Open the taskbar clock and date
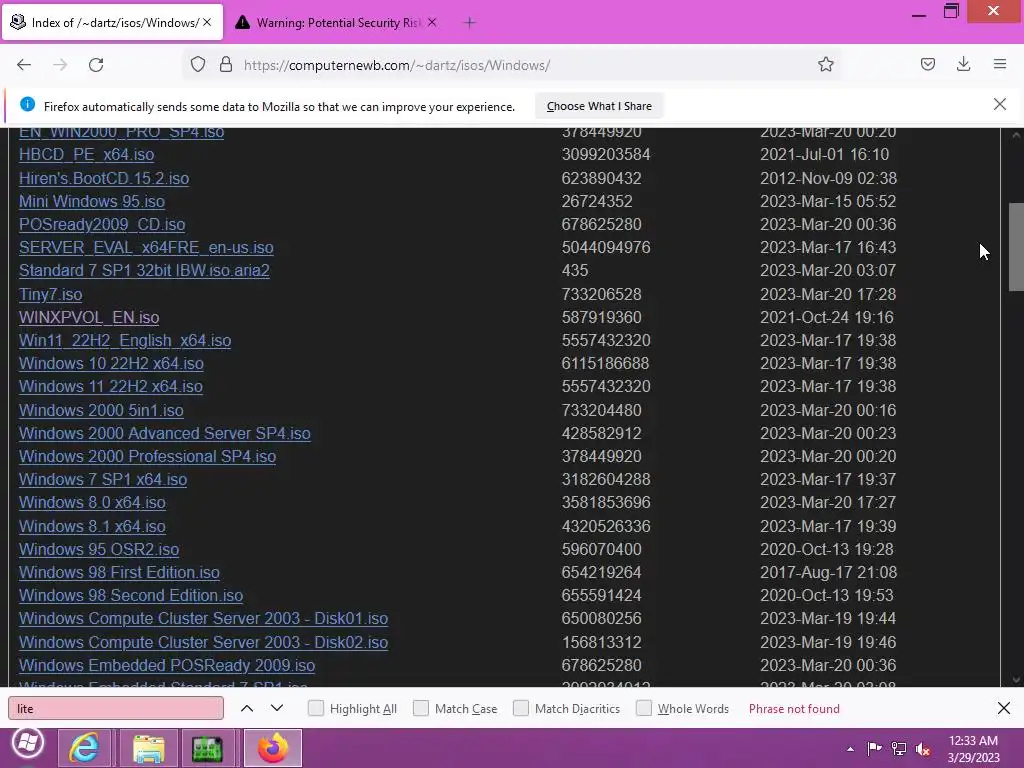This screenshot has width=1024, height=768. click(973, 749)
